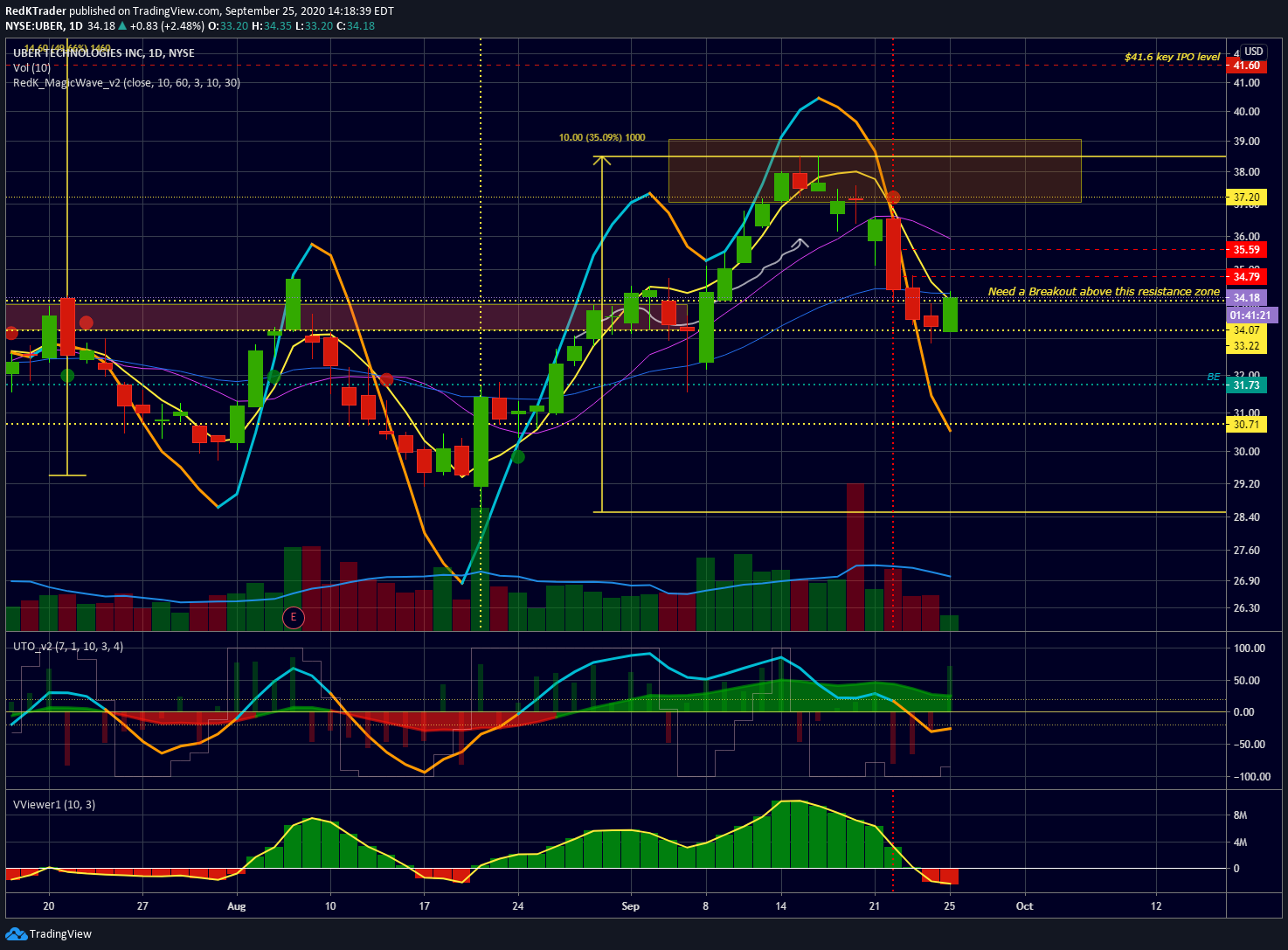This screenshot has height=950, width=1288.
Task: Click the green signal dot near Aug 24
Action: [517, 456]
